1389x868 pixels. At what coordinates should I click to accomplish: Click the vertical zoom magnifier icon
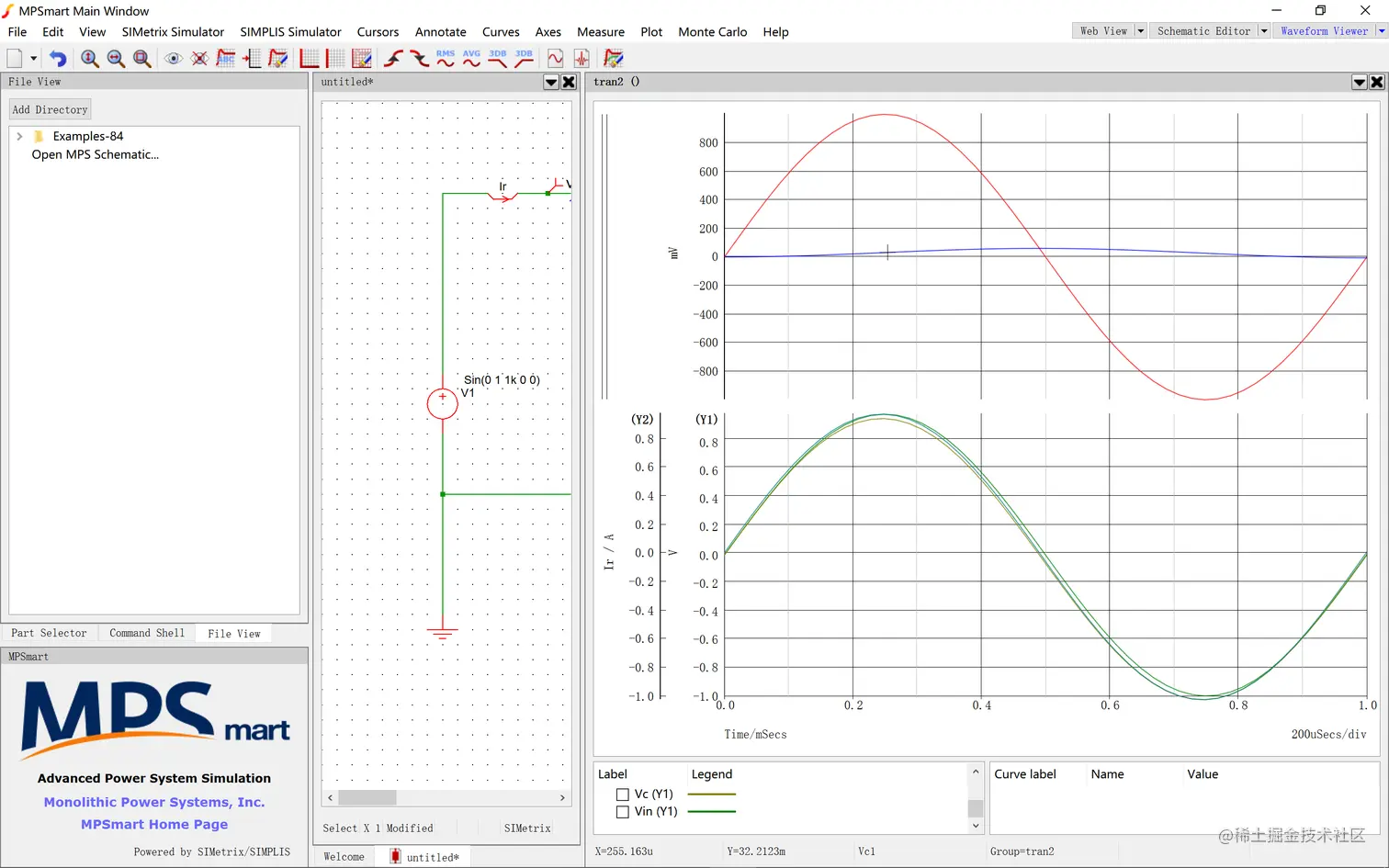[90, 59]
